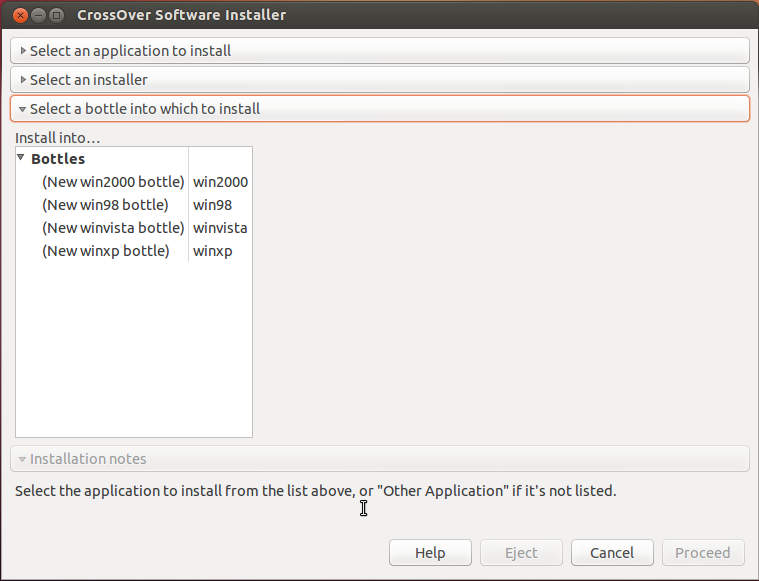The height and width of the screenshot is (581, 759).
Task: Click the winvista template cell
Action: click(220, 228)
